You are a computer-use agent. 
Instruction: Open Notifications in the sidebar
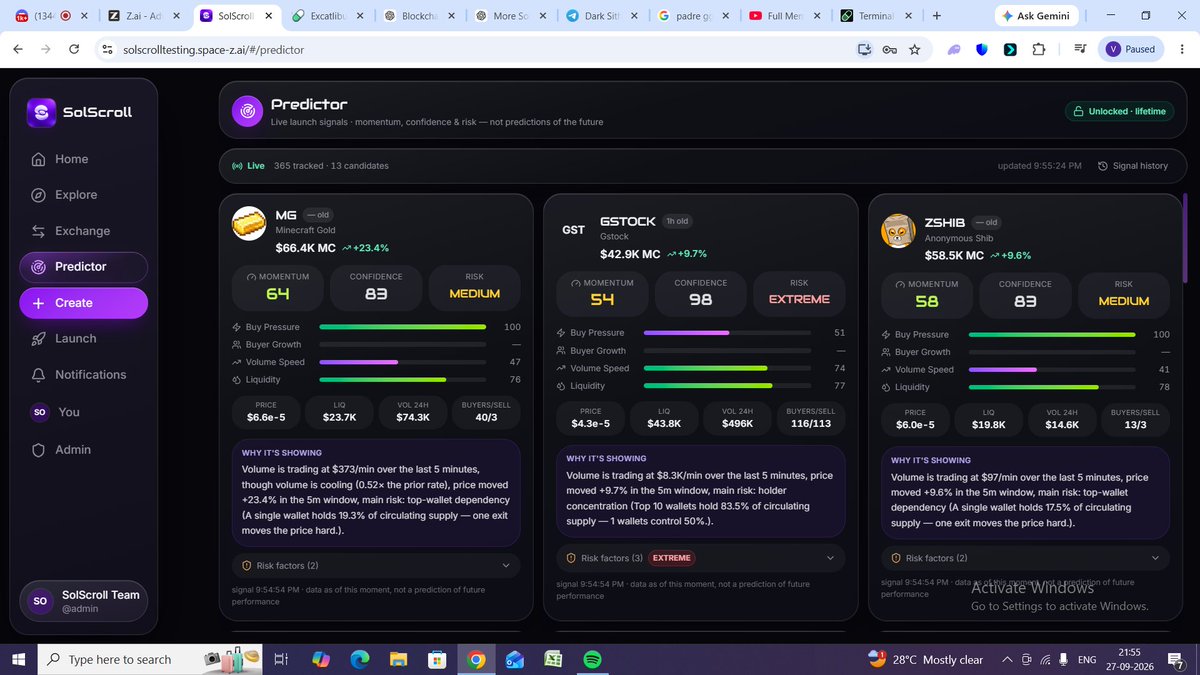click(x=83, y=375)
